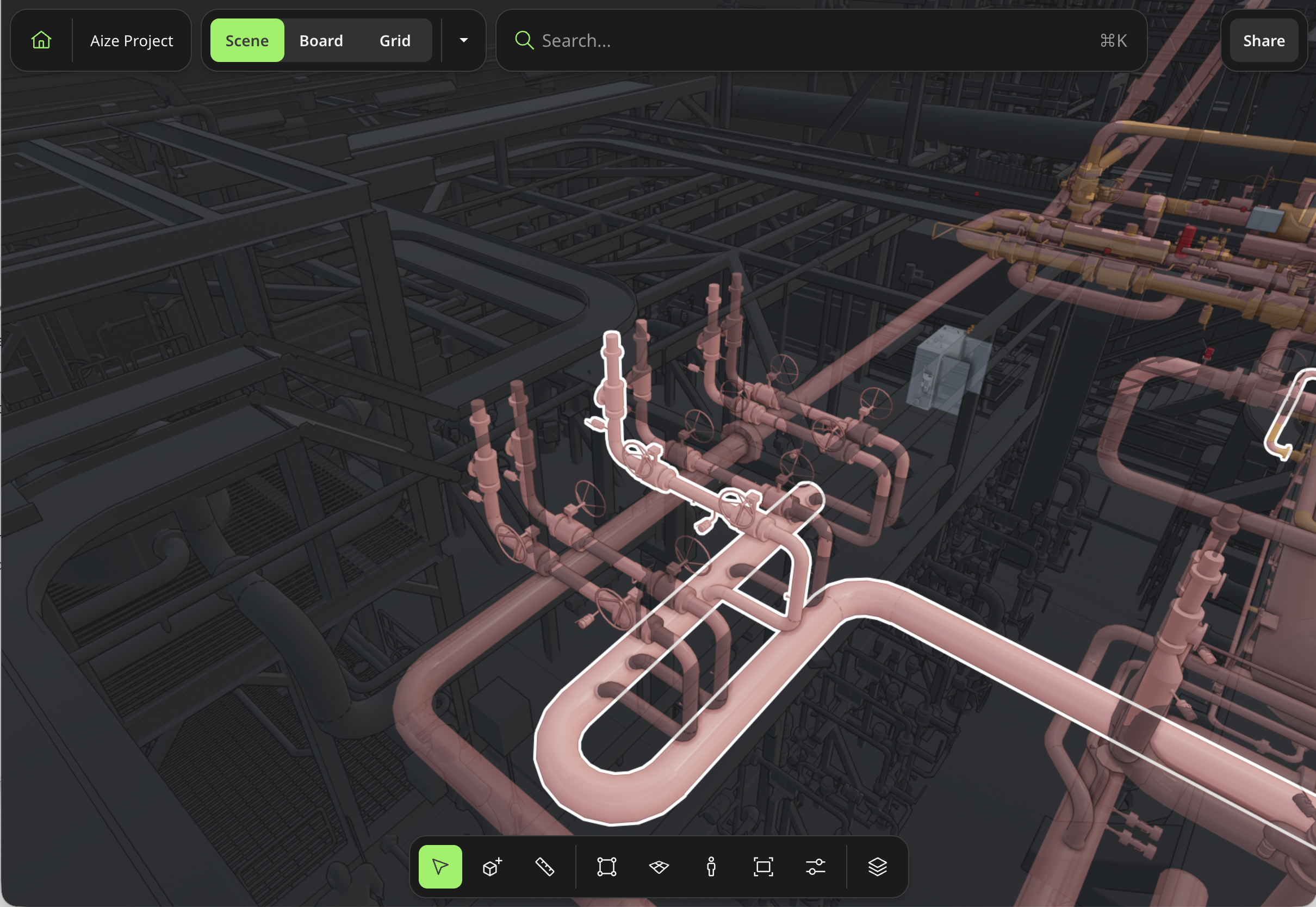The width and height of the screenshot is (1316, 907).
Task: Choose the add 3D object tool
Action: click(x=492, y=867)
